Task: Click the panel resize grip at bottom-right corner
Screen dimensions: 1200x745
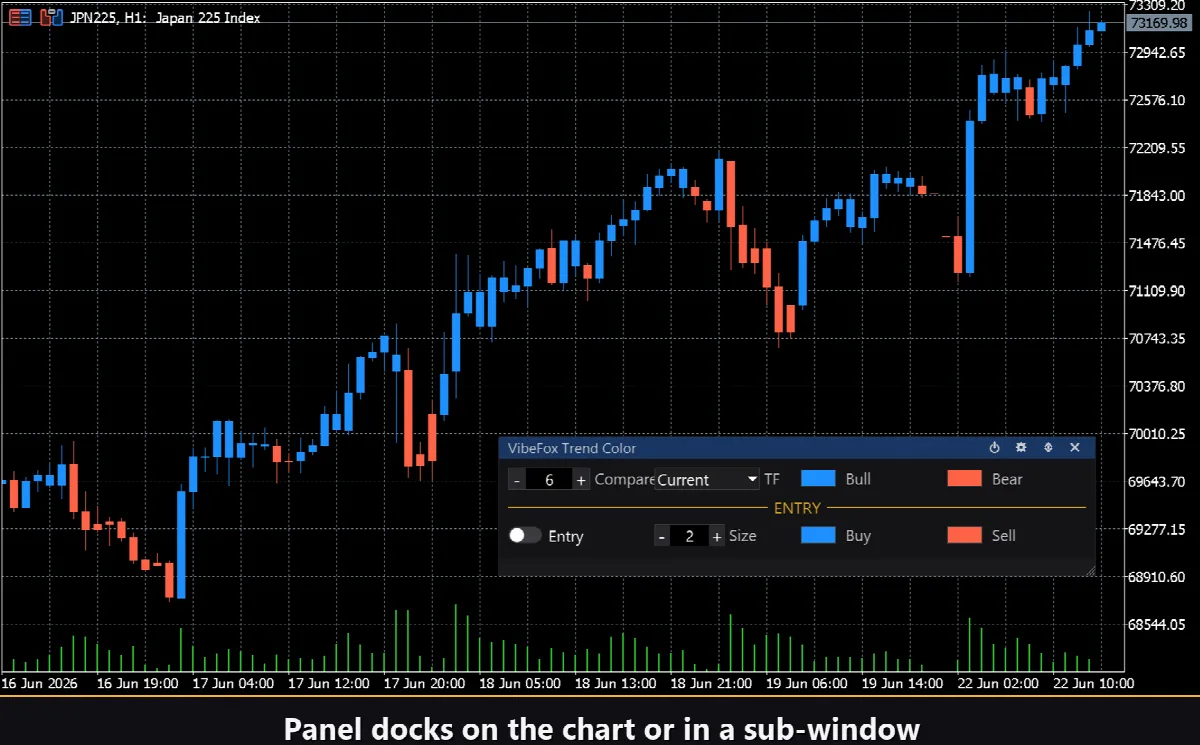Action: pos(1089,569)
